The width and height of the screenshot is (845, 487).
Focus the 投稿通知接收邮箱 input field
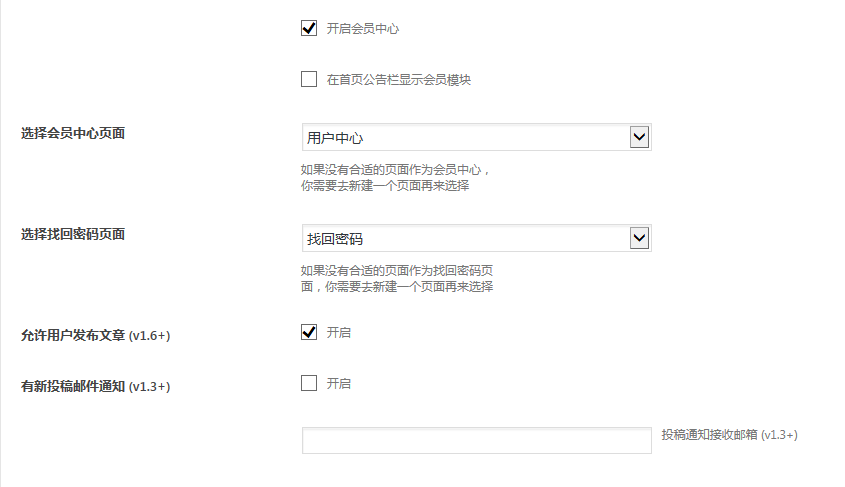click(476, 440)
